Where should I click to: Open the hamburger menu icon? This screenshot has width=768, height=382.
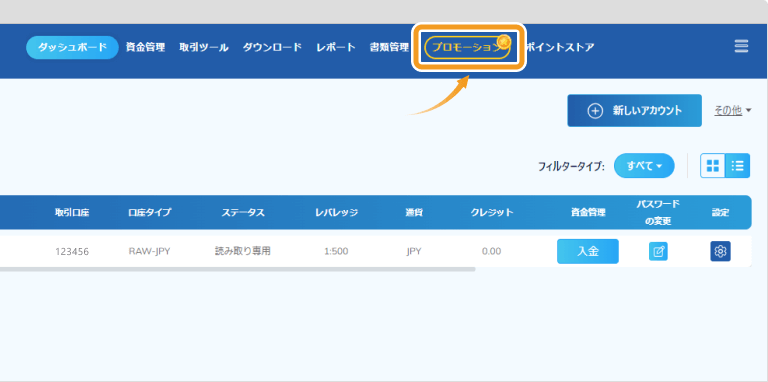pyautogui.click(x=741, y=47)
